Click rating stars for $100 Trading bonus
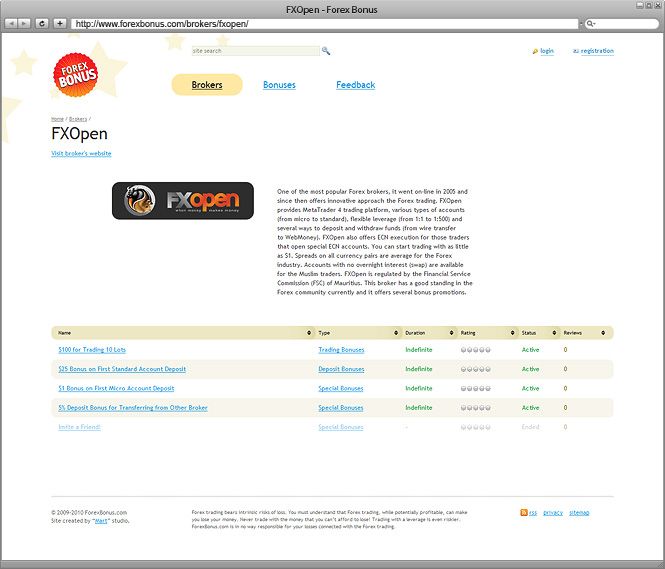This screenshot has height=569, width=665. click(475, 350)
